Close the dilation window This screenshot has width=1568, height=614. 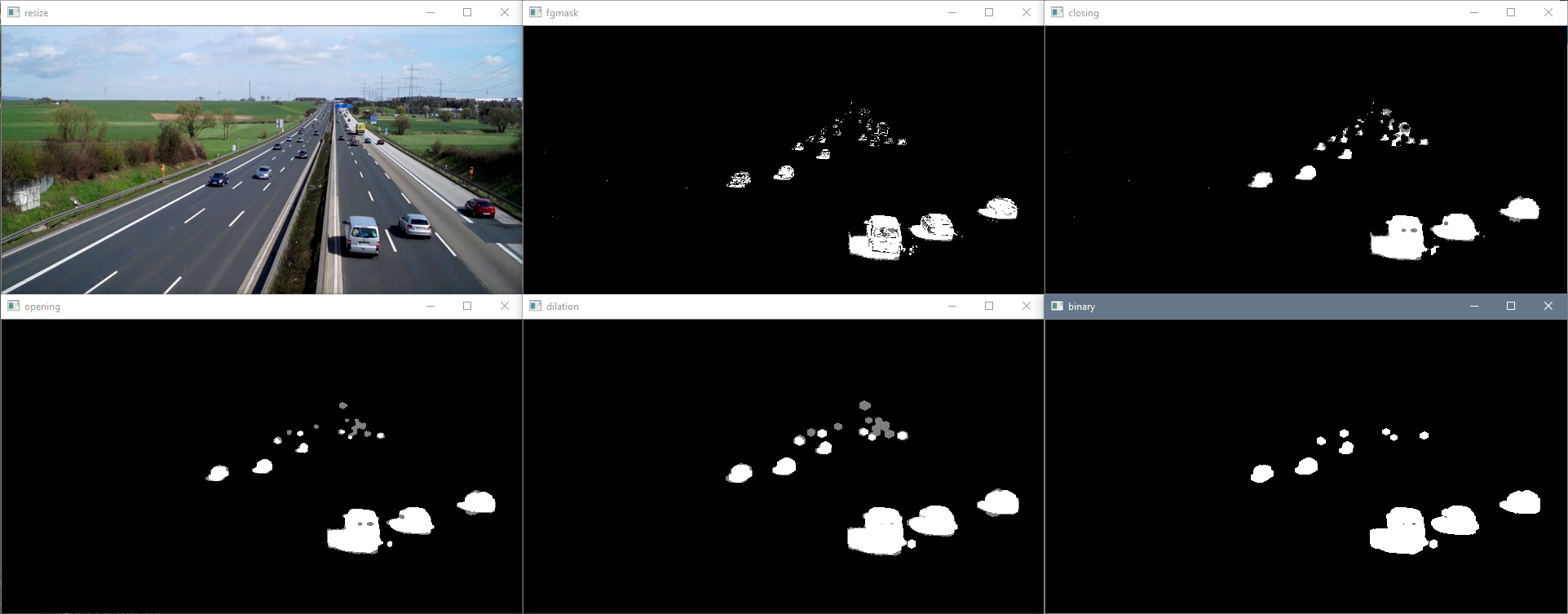coord(1027,306)
